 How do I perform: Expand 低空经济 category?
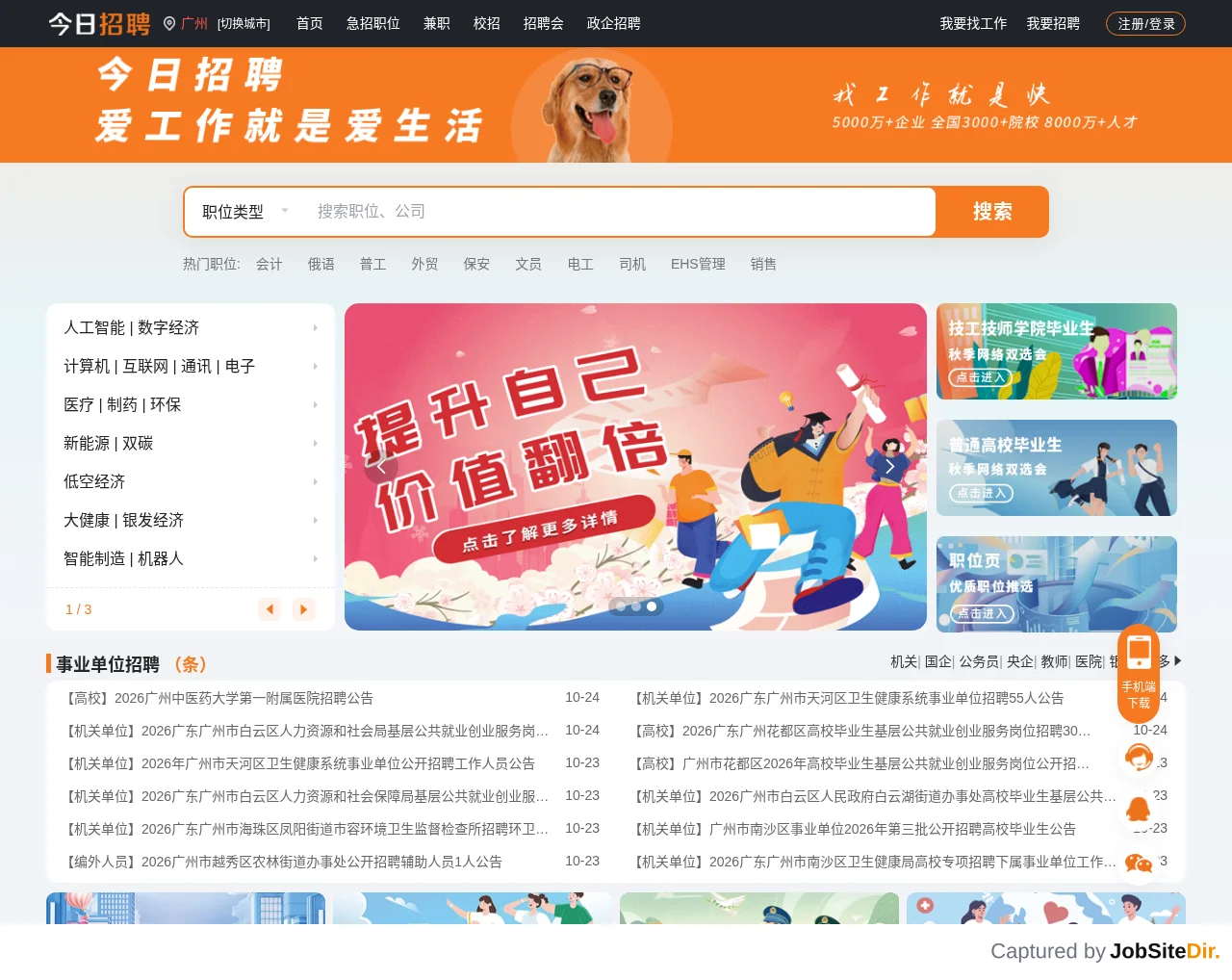click(191, 482)
